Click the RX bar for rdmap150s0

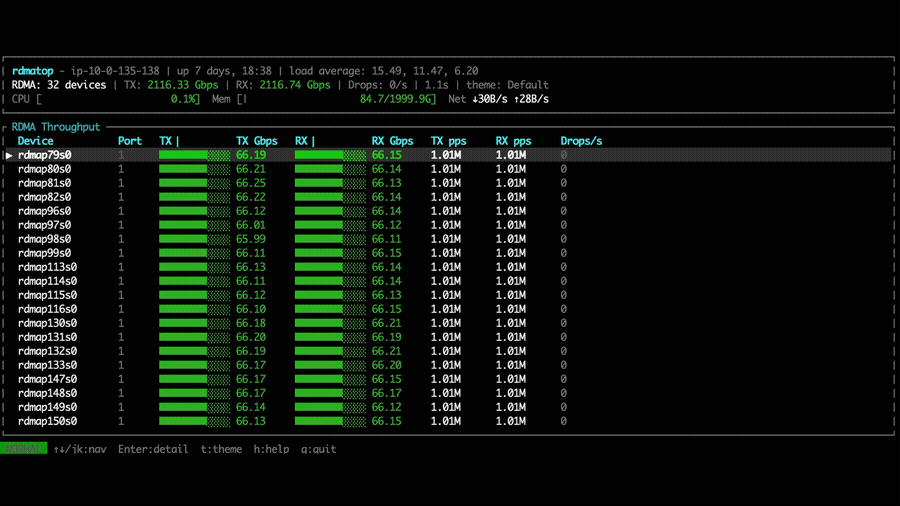tap(330, 421)
